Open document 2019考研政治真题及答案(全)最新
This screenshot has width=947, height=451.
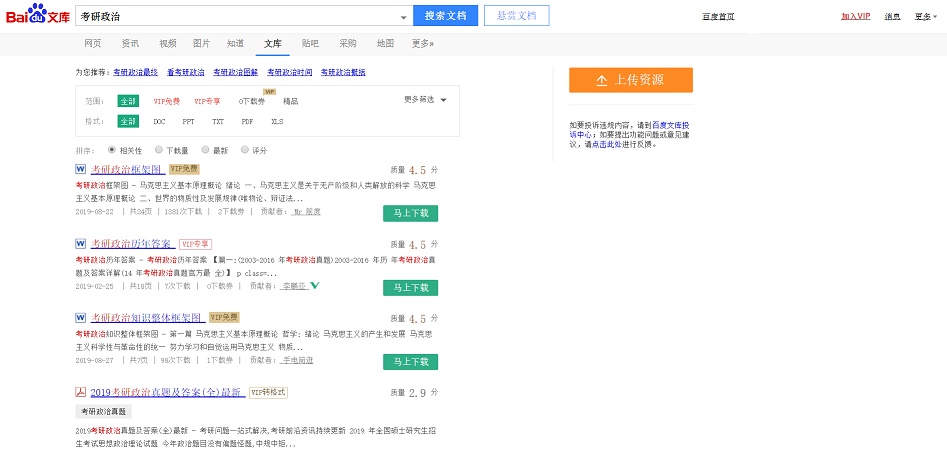(166, 392)
